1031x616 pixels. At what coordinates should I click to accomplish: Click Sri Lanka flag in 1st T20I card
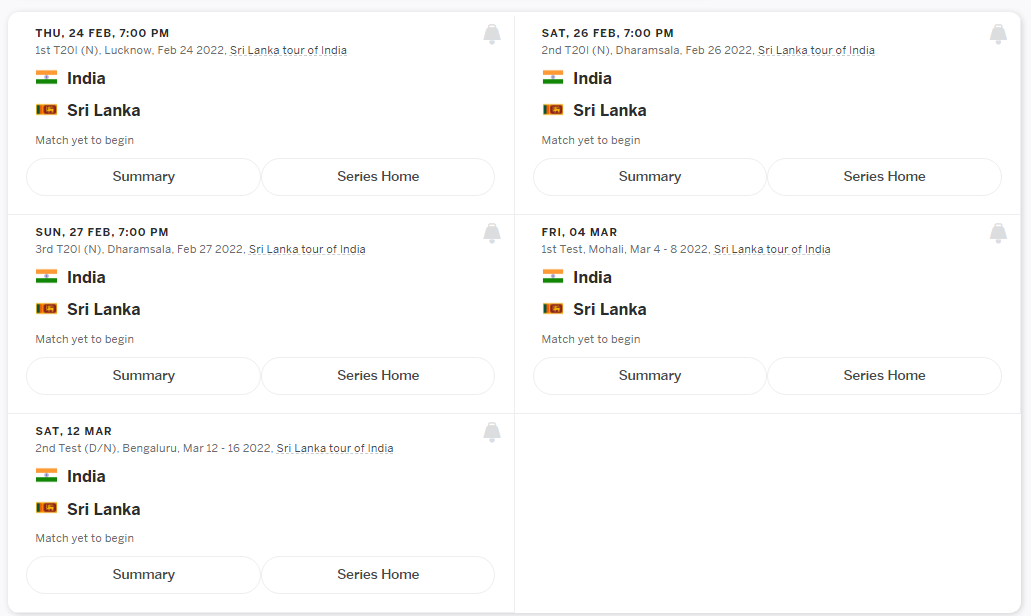click(x=46, y=110)
